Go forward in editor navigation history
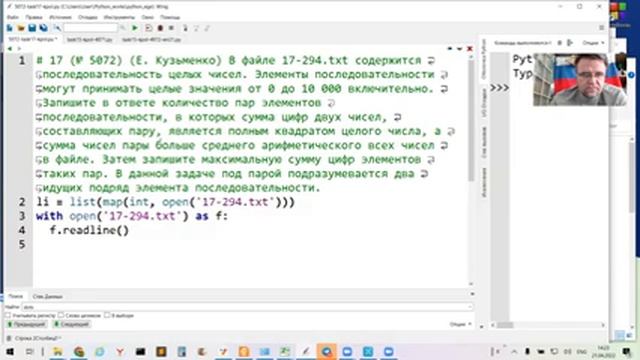 [19, 49]
